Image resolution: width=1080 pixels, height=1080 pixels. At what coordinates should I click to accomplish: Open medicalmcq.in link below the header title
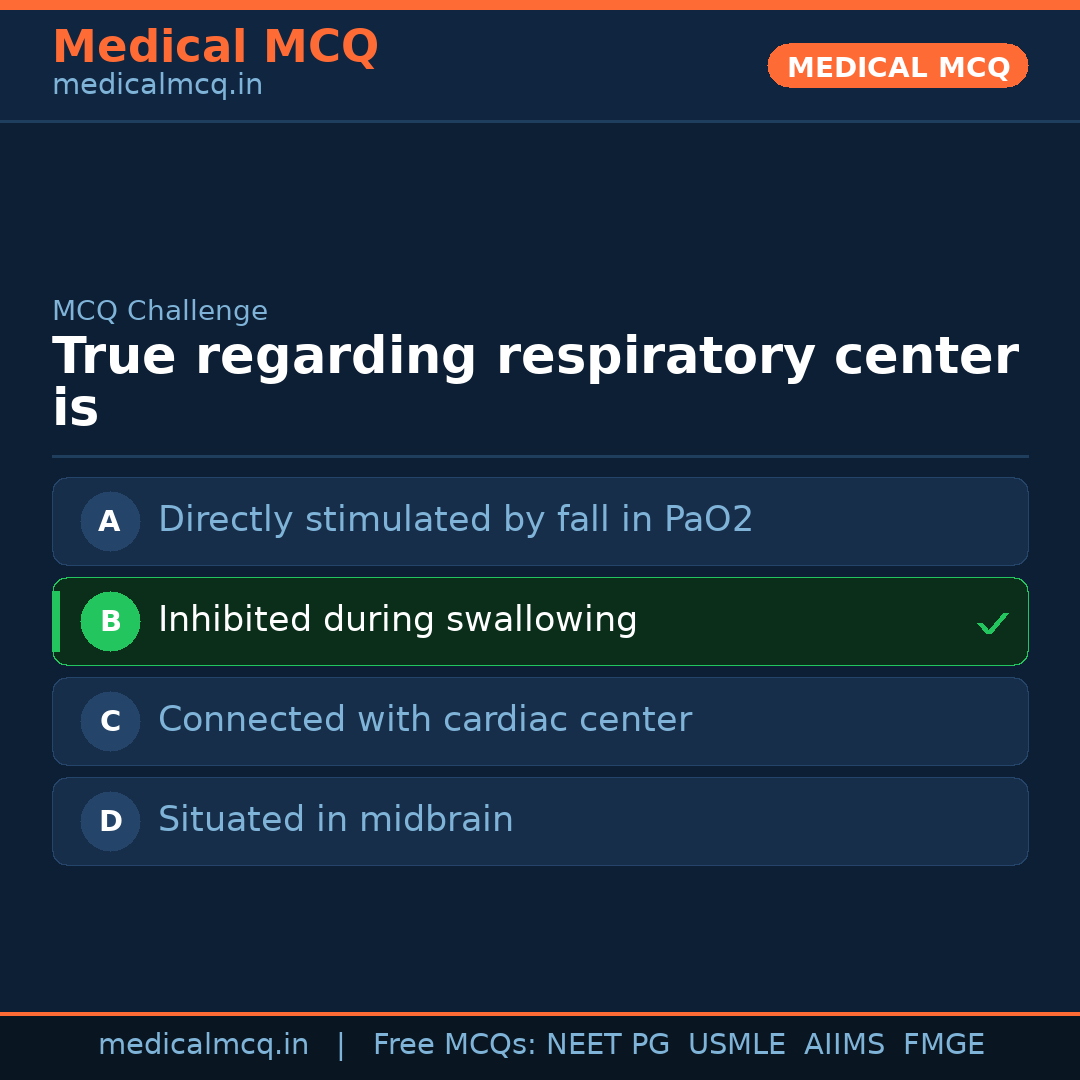[157, 86]
